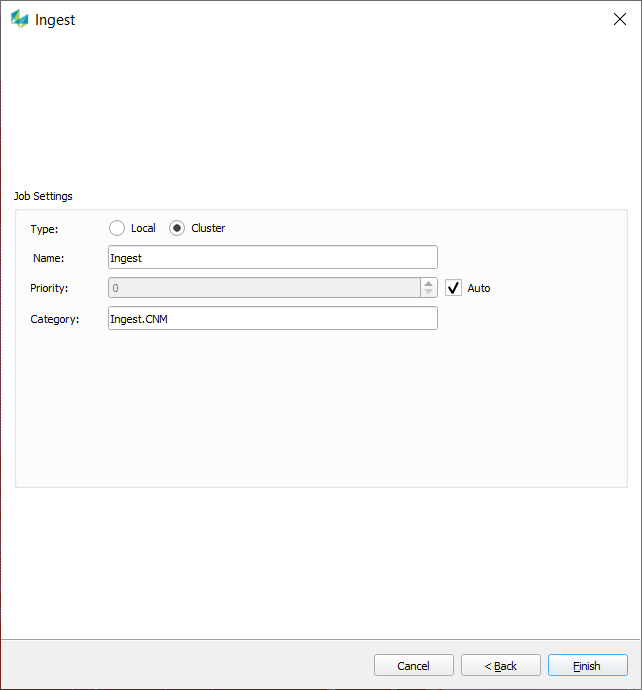
Task: Click the "Name:" field label
Action: 48,258
